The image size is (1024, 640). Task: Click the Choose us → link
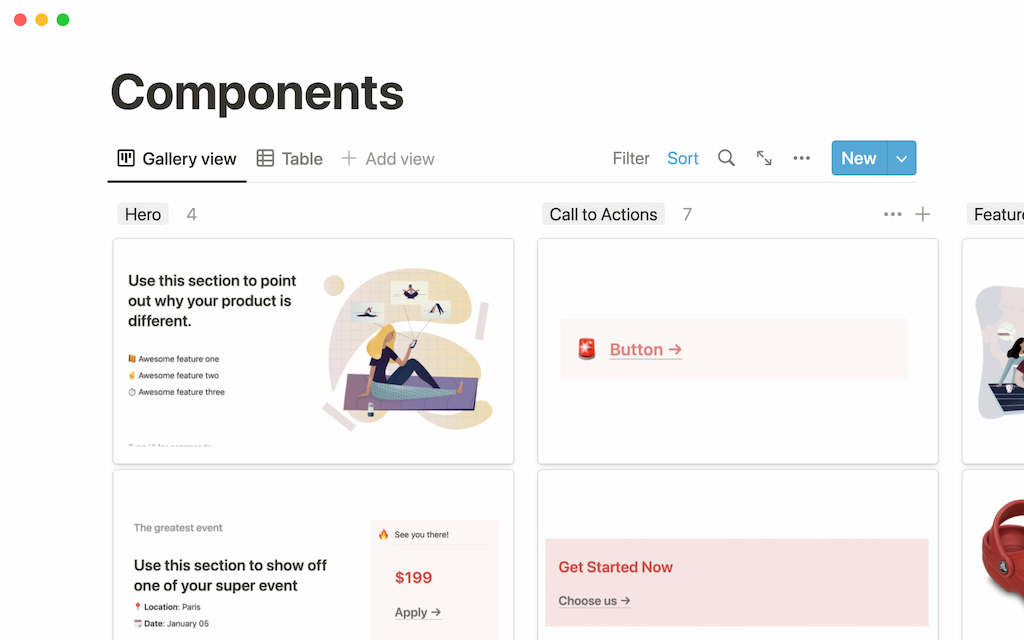(x=594, y=601)
